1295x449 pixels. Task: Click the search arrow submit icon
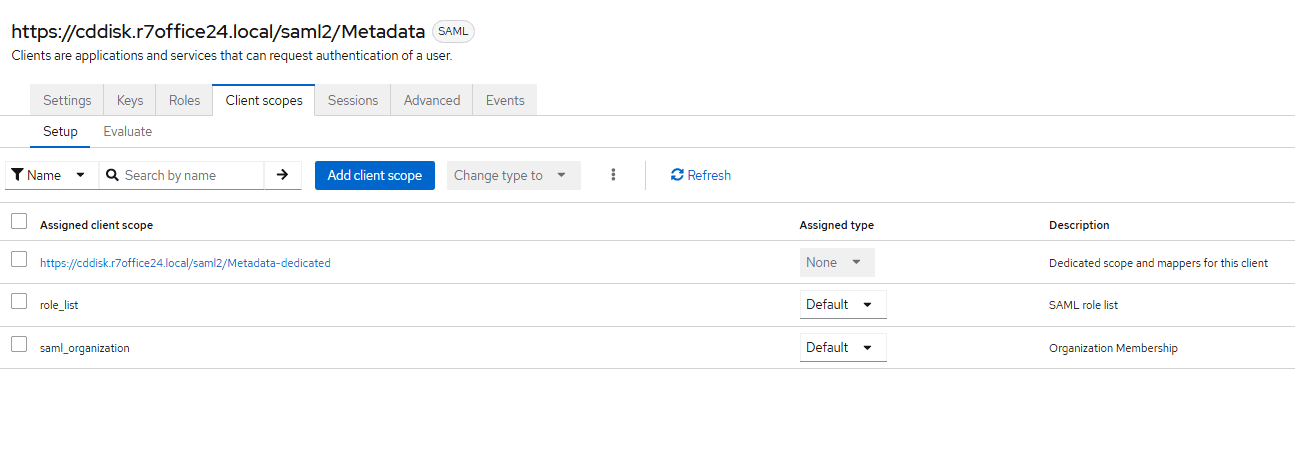pos(282,175)
